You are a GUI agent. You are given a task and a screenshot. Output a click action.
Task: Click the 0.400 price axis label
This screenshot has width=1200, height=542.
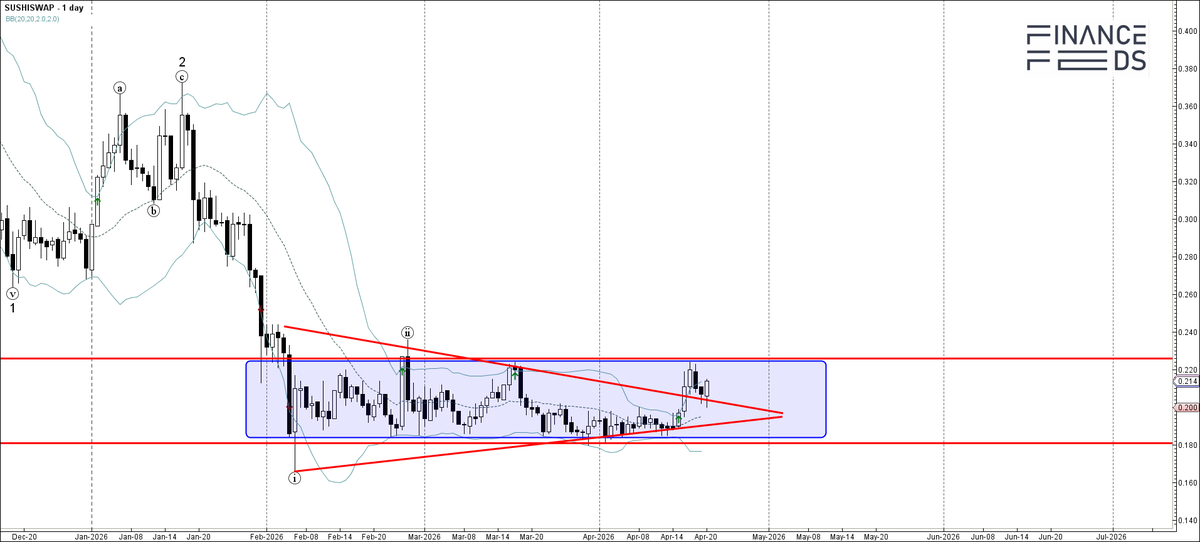pyautogui.click(x=1185, y=31)
